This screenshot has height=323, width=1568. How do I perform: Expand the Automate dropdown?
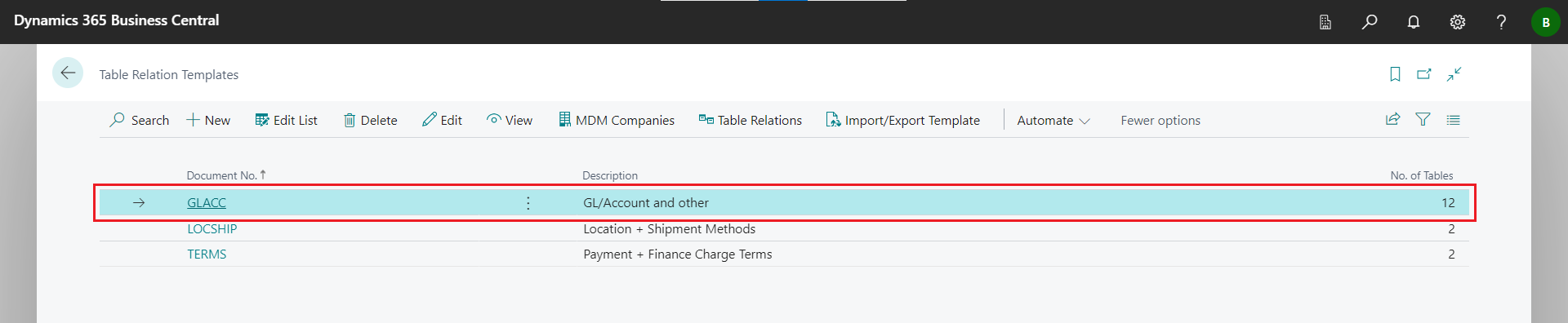click(1053, 120)
